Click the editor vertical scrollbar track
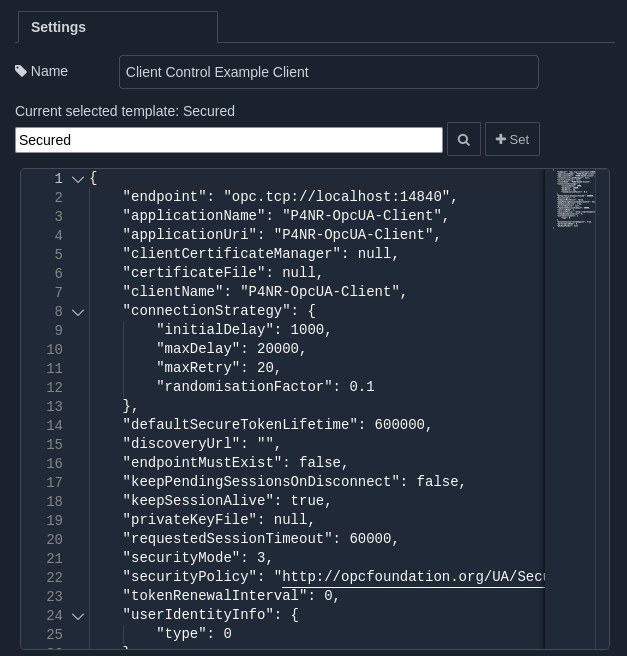 (x=602, y=400)
